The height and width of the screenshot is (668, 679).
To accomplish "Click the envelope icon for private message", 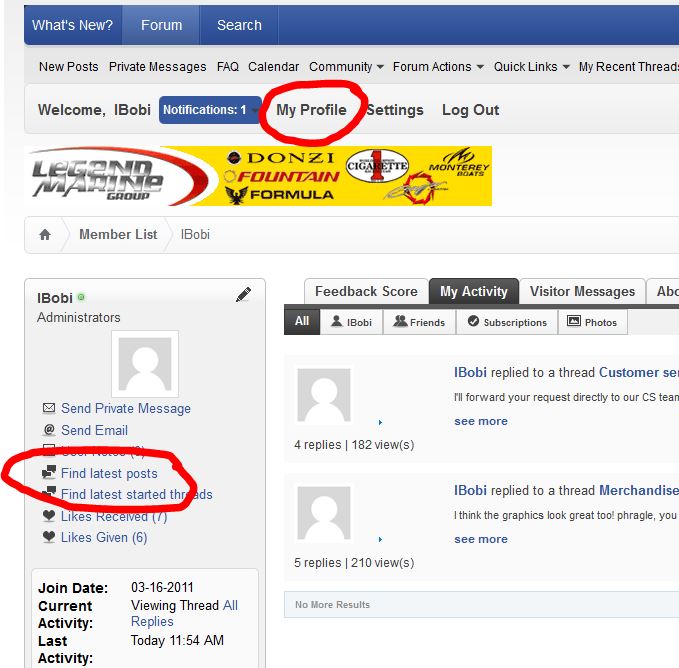I will (x=49, y=408).
